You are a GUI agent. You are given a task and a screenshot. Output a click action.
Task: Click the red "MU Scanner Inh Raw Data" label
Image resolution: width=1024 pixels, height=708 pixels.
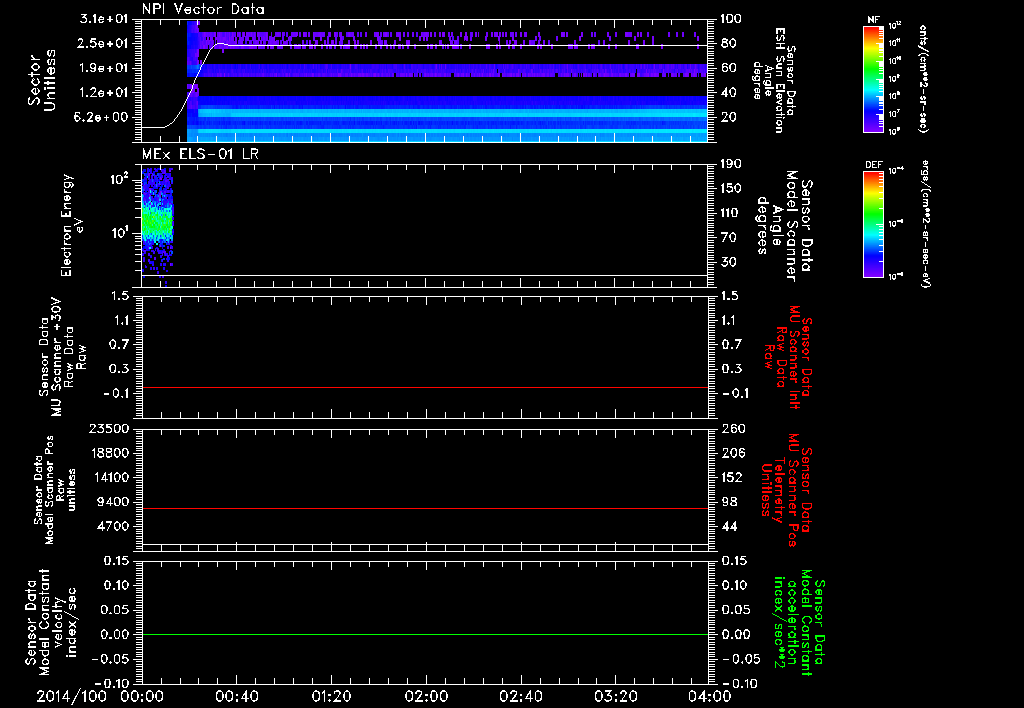point(788,357)
